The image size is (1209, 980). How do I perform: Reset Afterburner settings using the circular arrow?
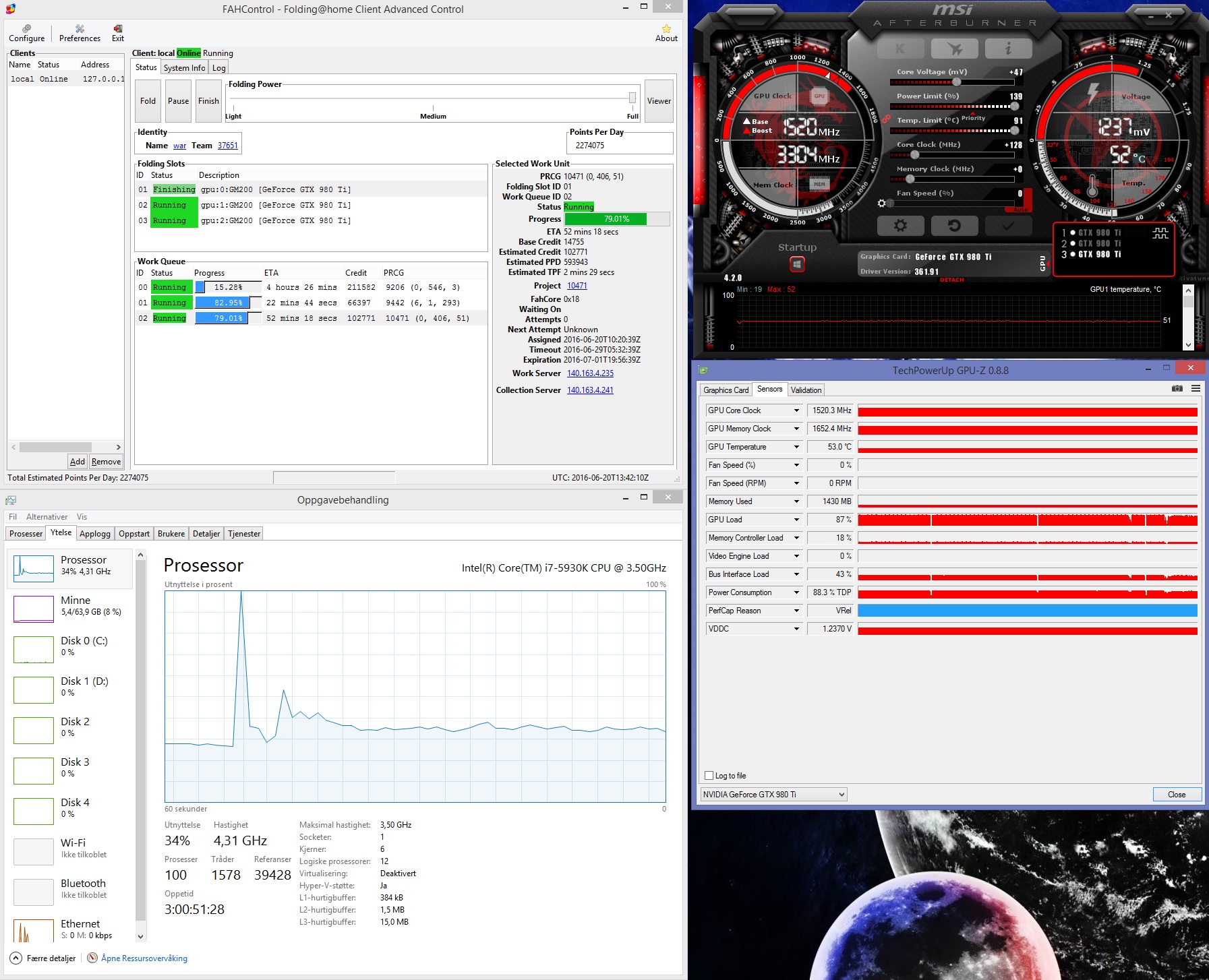954,226
